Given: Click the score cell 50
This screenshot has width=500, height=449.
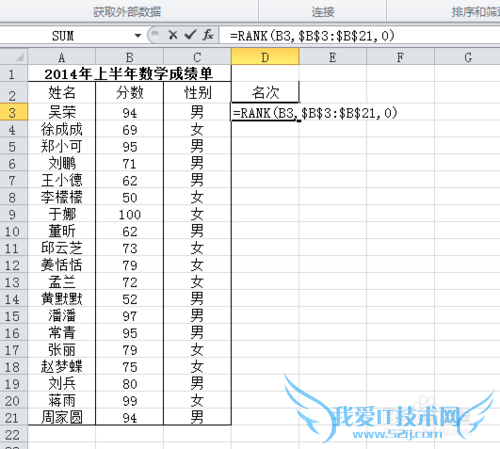Looking at the screenshot, I should 130,197.
